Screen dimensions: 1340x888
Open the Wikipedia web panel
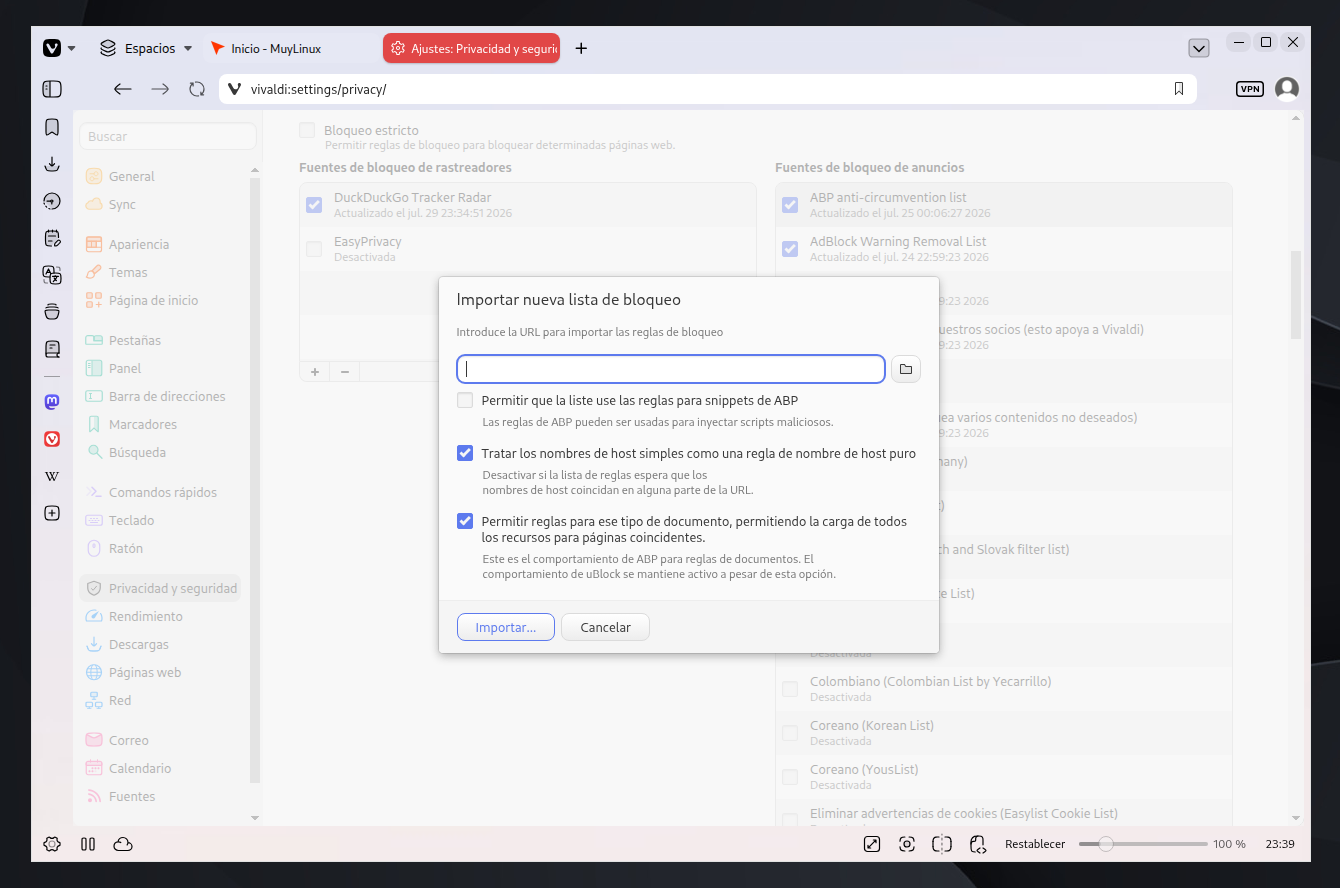tap(52, 476)
